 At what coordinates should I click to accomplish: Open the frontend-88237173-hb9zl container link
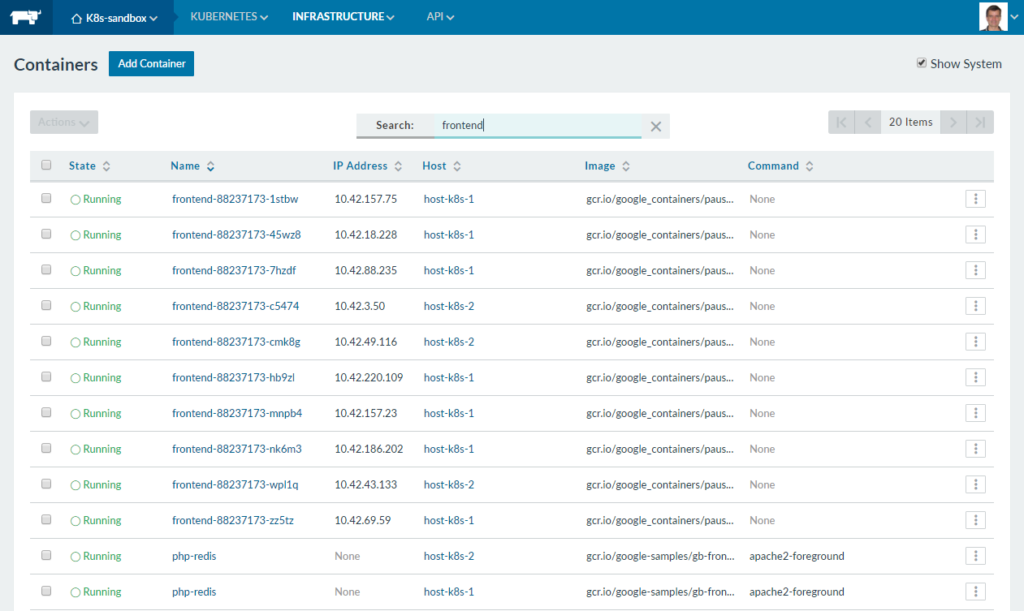point(233,378)
